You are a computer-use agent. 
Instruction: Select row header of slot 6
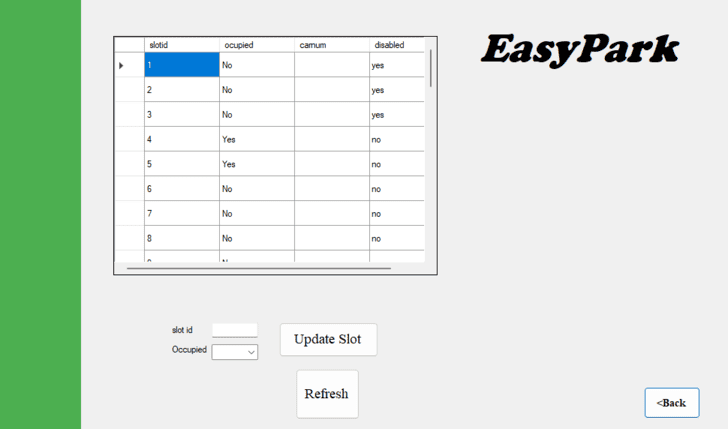[129, 189]
